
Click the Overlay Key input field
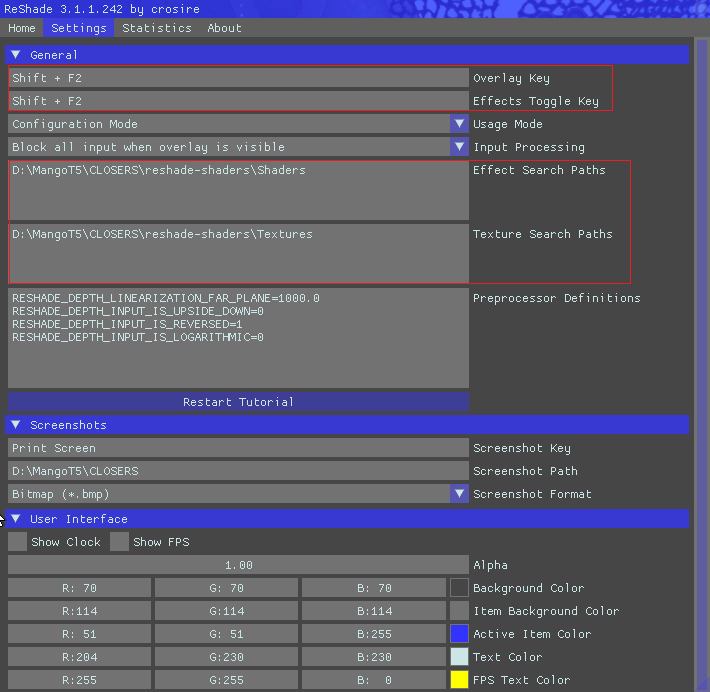click(238, 78)
